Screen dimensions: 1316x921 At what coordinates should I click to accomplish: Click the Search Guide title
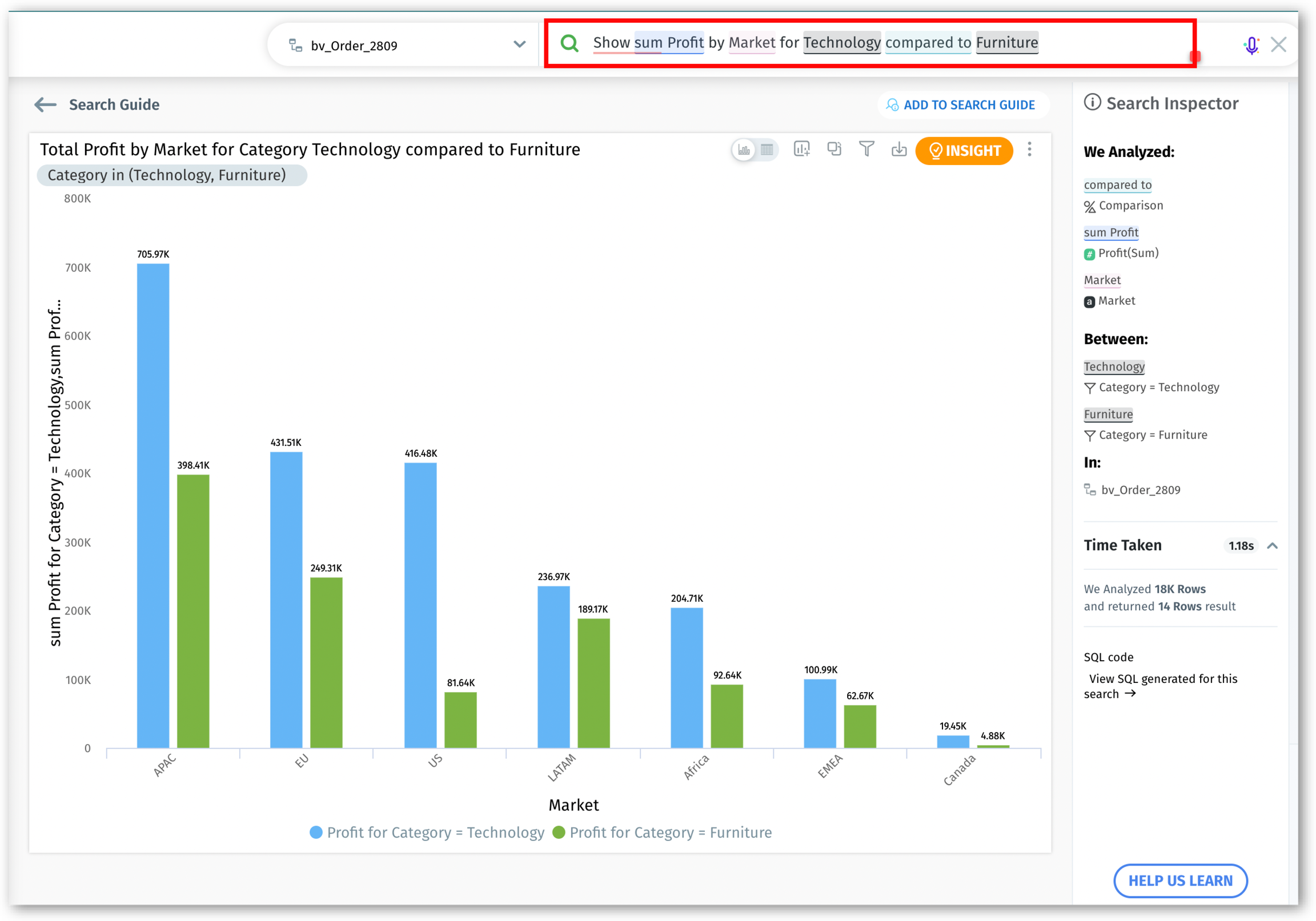click(114, 105)
